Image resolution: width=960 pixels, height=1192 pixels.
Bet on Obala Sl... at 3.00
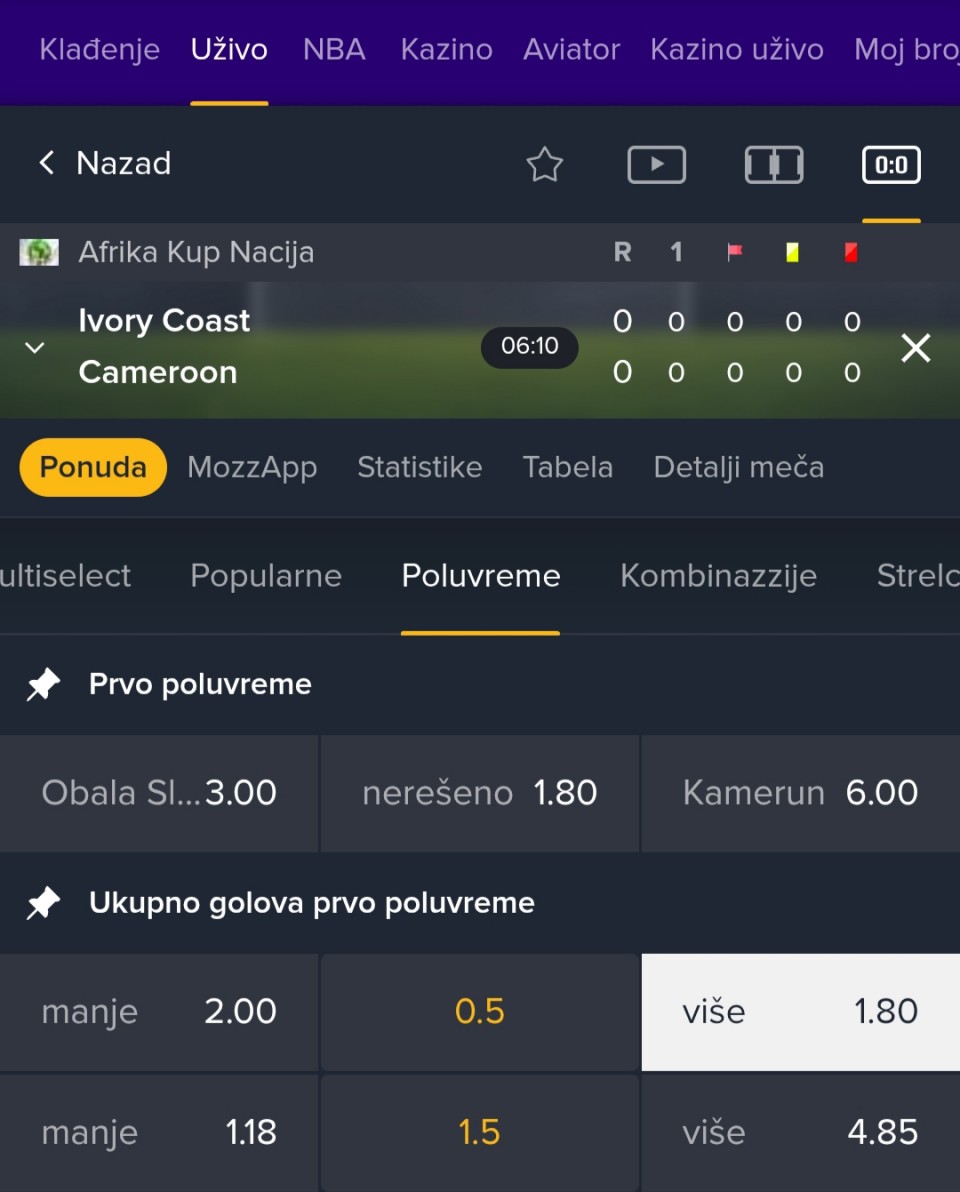pos(159,793)
